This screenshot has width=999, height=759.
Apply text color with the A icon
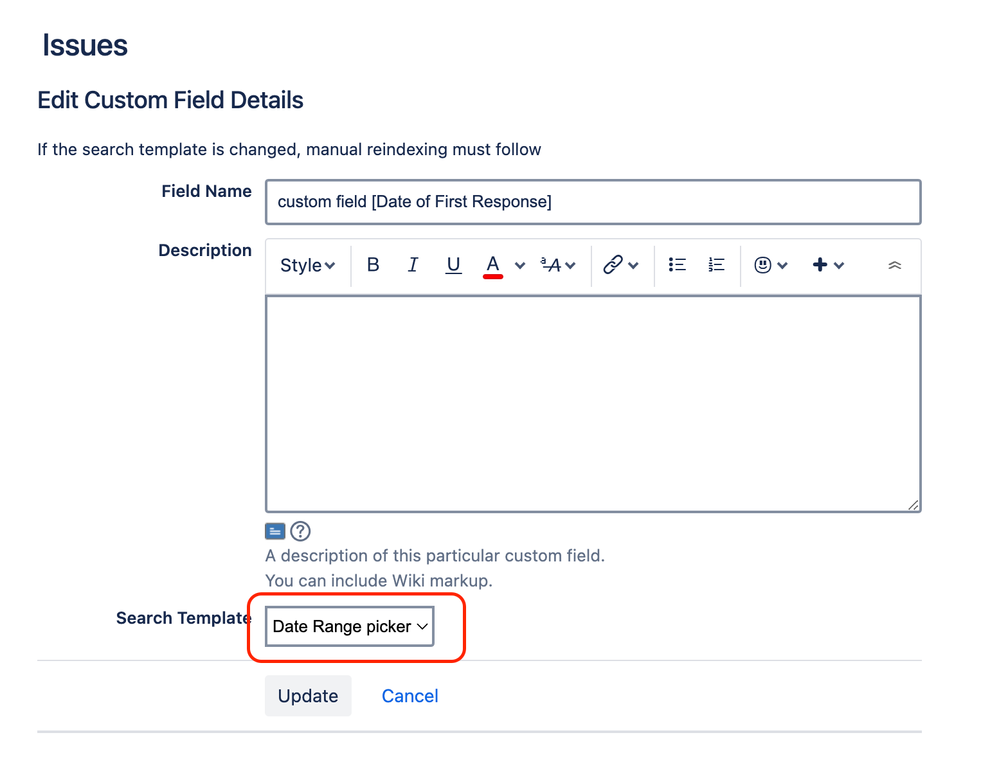coord(493,265)
